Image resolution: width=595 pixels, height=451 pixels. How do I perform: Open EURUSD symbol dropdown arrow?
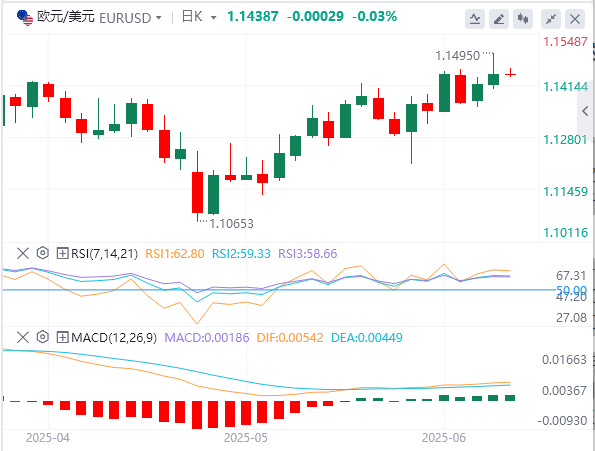[159, 18]
